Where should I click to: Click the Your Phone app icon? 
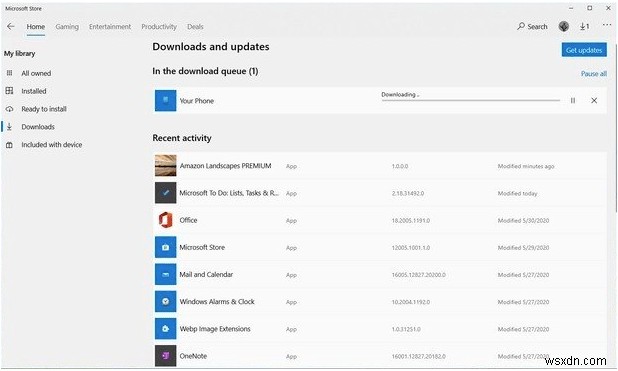(166, 101)
